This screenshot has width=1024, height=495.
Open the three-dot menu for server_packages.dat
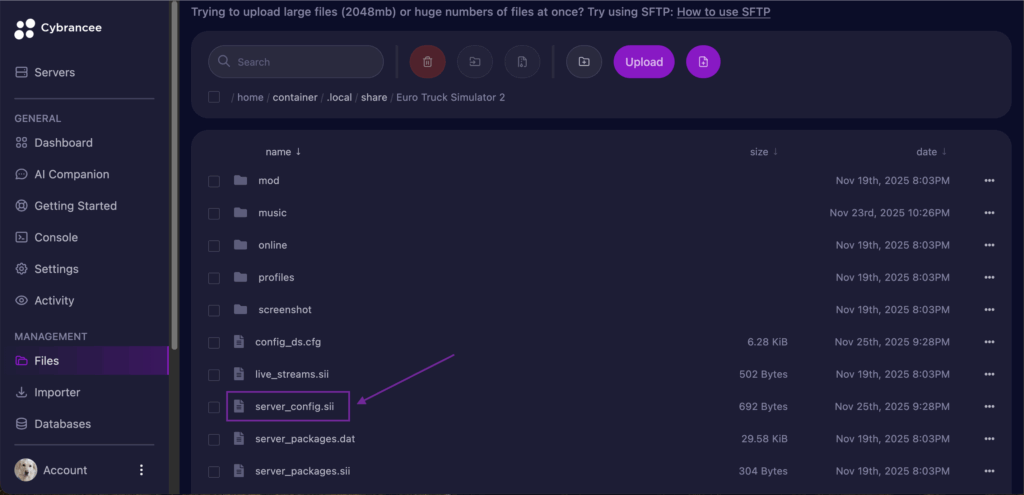(989, 439)
